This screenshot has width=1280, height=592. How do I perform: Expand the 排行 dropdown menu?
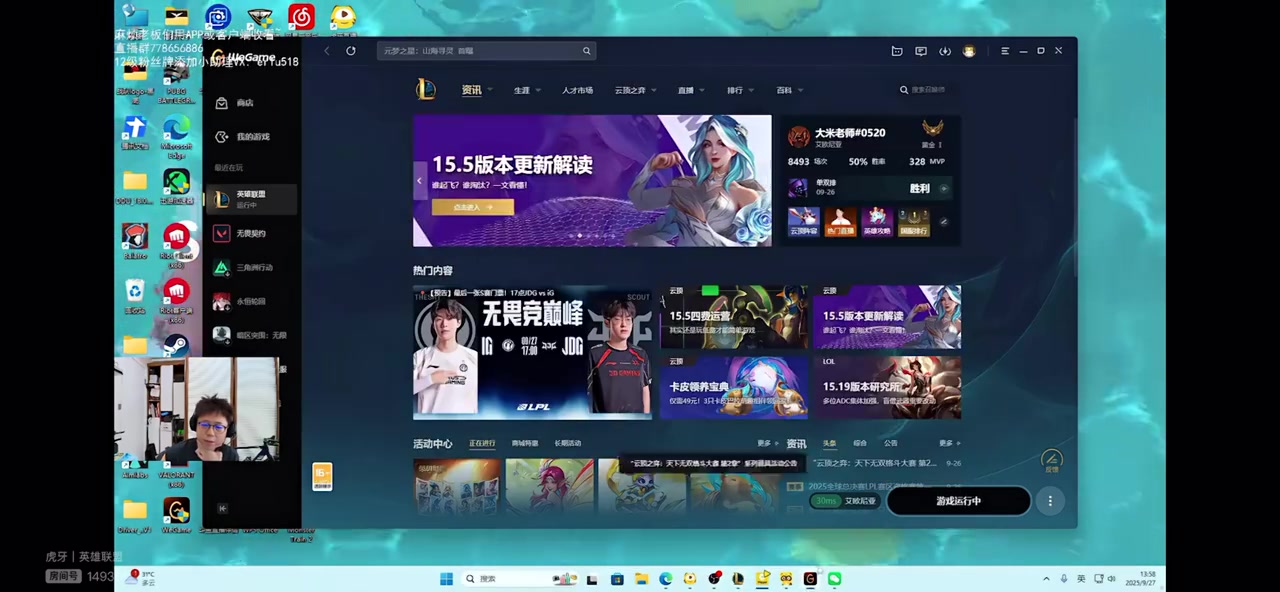pyautogui.click(x=740, y=91)
